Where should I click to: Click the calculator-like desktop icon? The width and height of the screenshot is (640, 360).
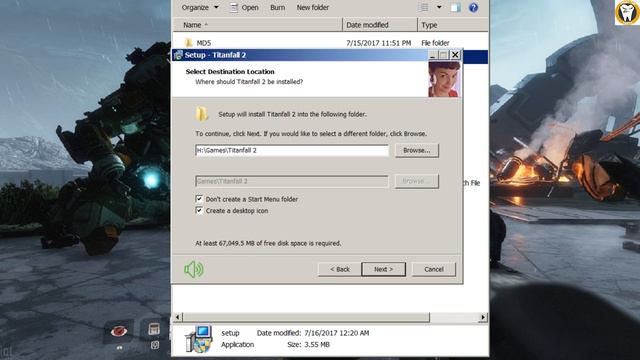[x=154, y=329]
